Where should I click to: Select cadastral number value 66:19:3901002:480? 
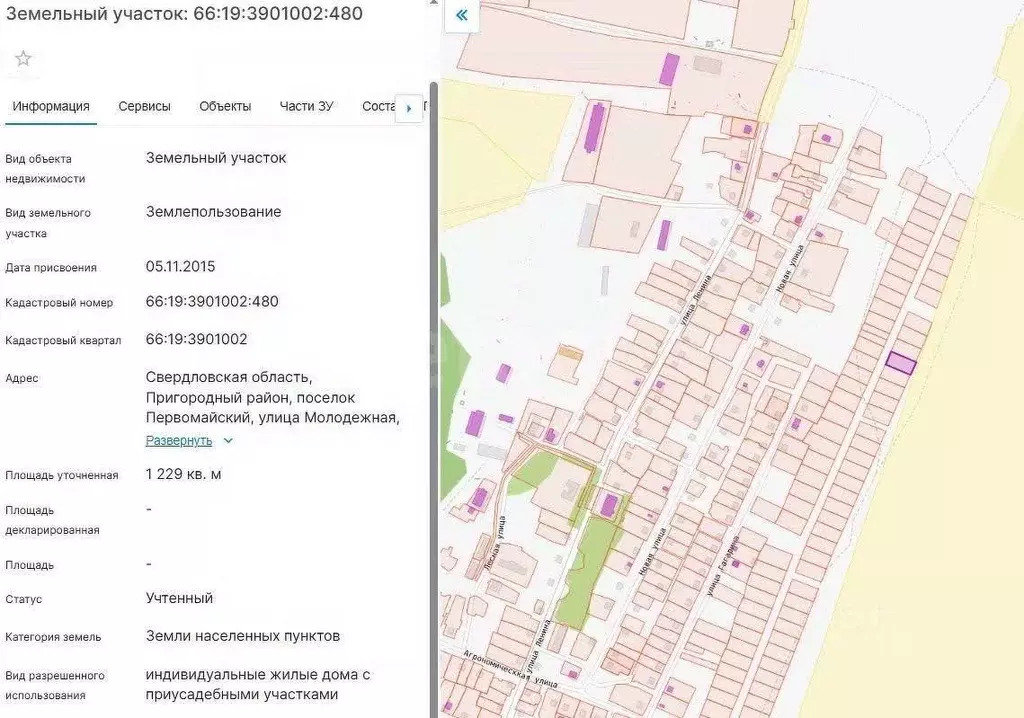point(212,302)
